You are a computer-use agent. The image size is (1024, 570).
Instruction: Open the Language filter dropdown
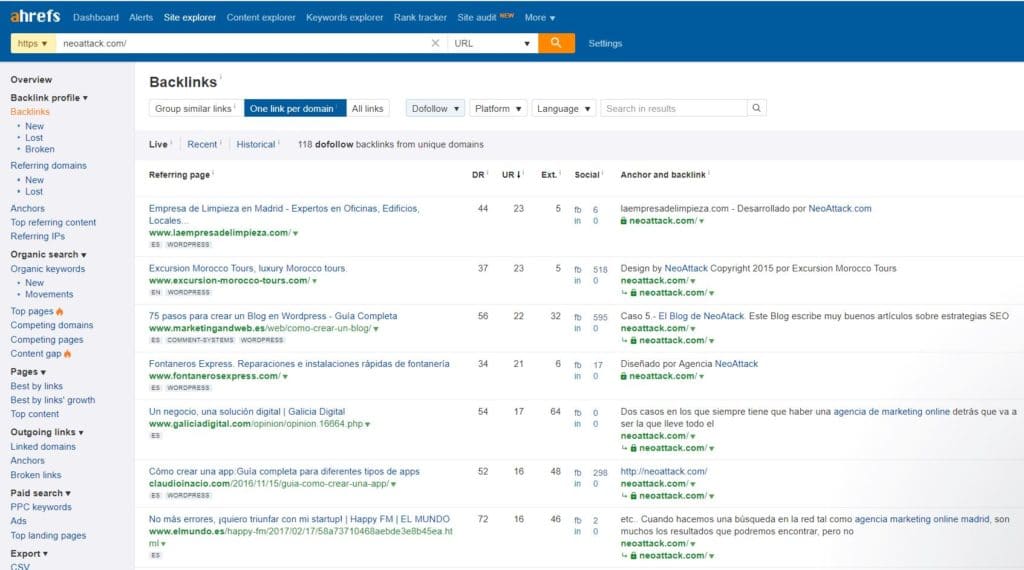tap(564, 108)
